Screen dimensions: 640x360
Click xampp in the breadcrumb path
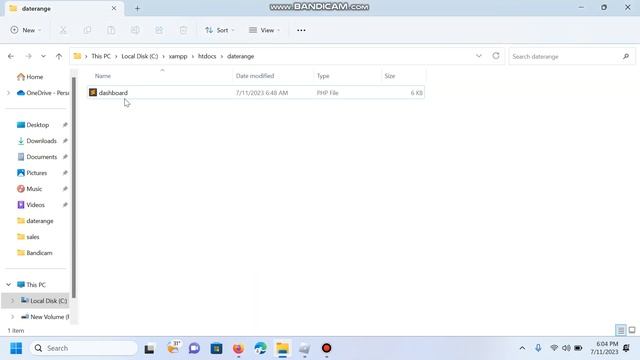pyautogui.click(x=178, y=56)
